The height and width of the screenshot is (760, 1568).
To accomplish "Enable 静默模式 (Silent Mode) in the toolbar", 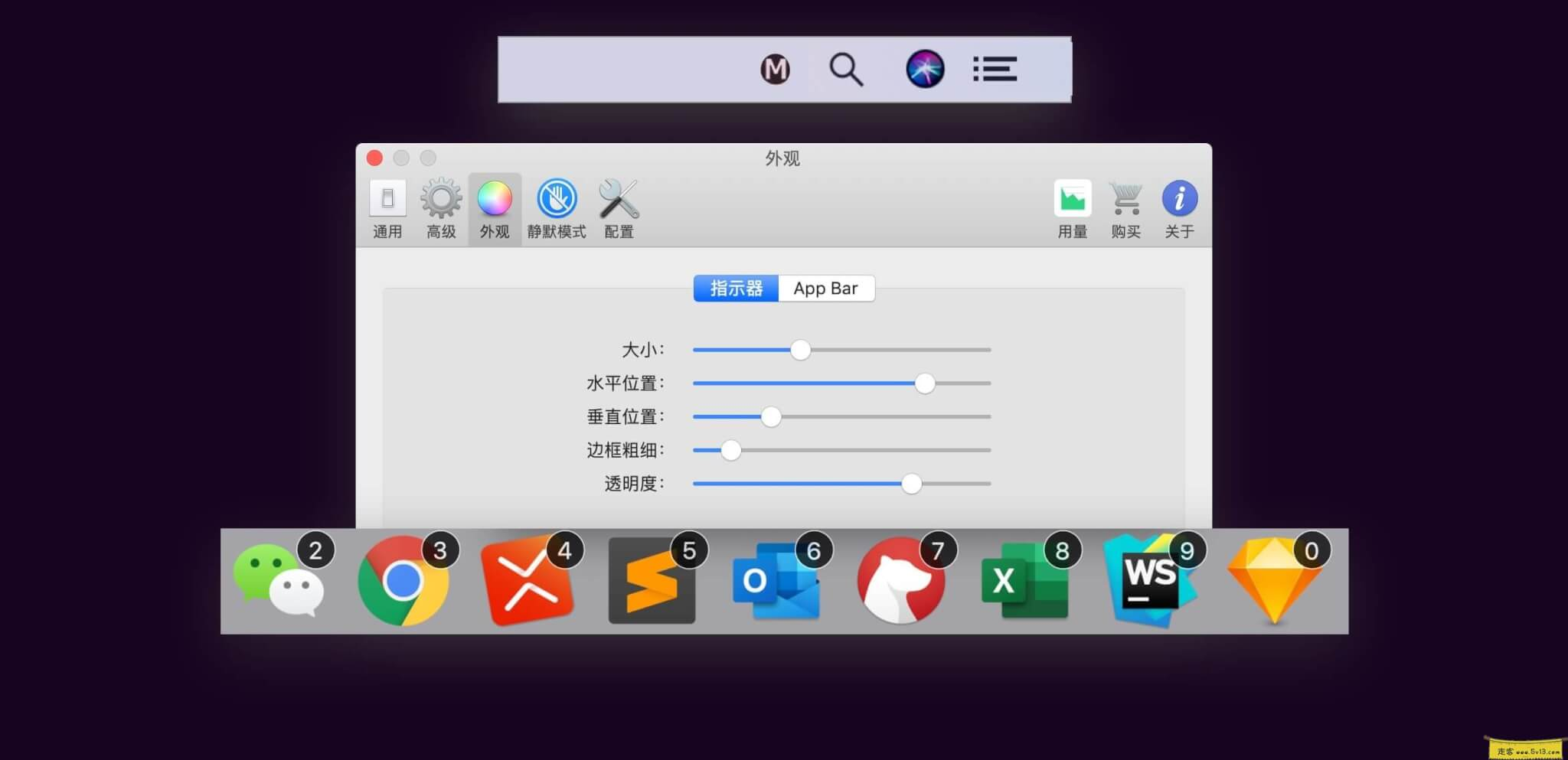I will pos(557,197).
